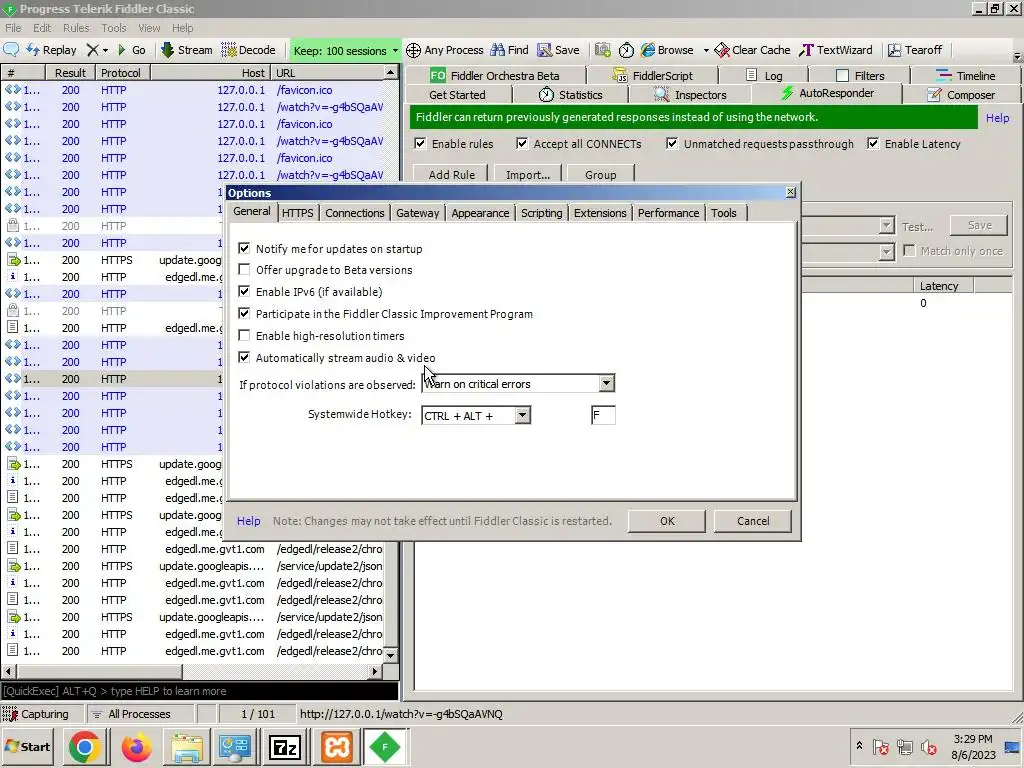Open Firefox from taskbar
Screen dimensions: 1024x768
pos(136,747)
